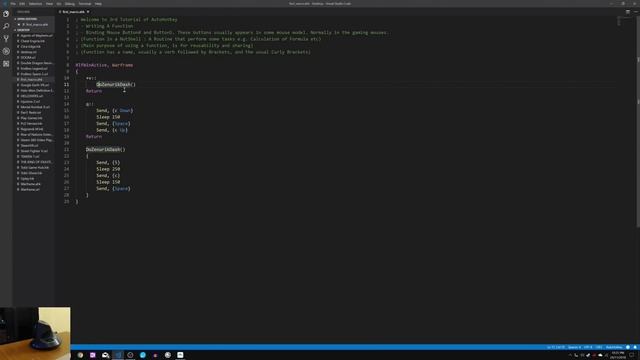Screen dimensions: 640x360
Task: Click the Split Editor icon at top right
Action: 628,12
